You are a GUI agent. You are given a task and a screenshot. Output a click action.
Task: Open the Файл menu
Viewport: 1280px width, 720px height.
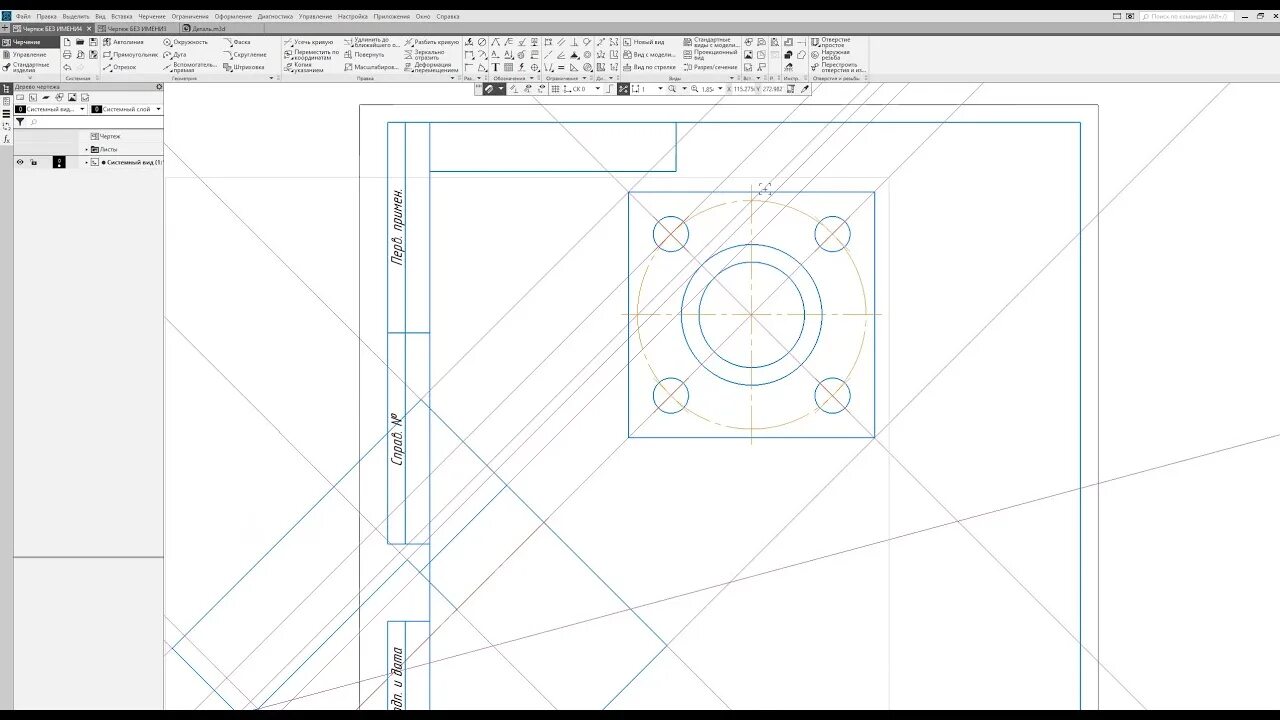point(23,17)
